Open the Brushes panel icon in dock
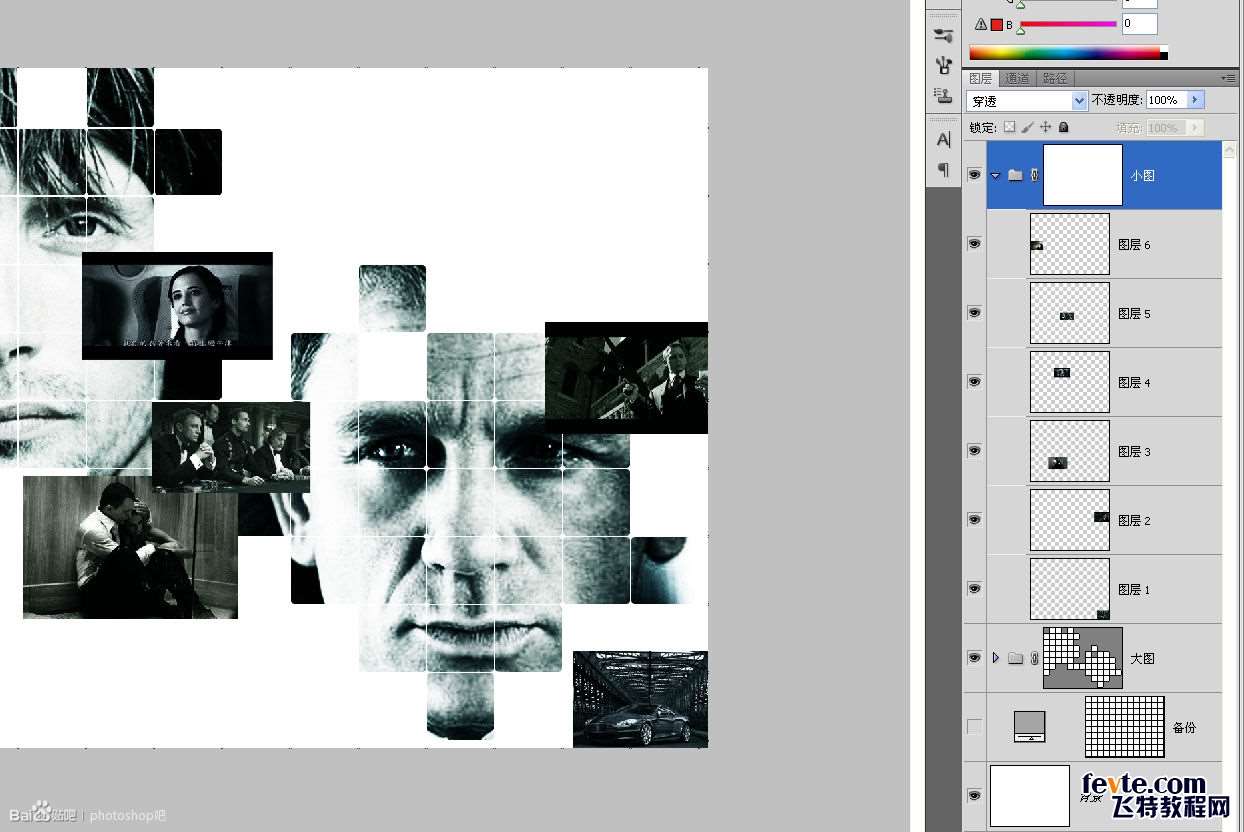Viewport: 1244px width, 832px height. (x=943, y=35)
